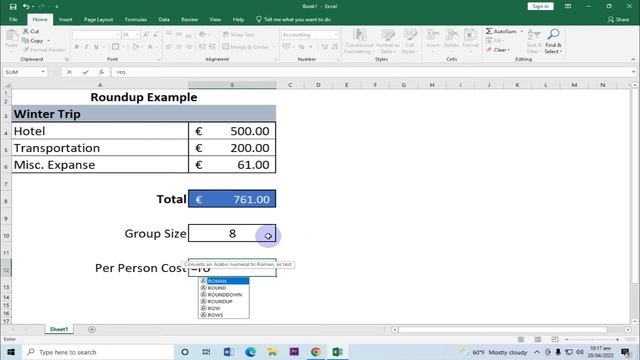Screen dimensions: 640x360
Task: Click Find & Select magnifier
Action: (553, 35)
